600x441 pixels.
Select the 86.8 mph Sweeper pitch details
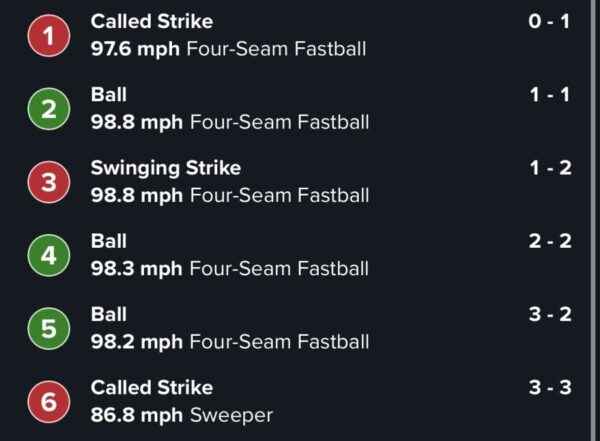181,414
